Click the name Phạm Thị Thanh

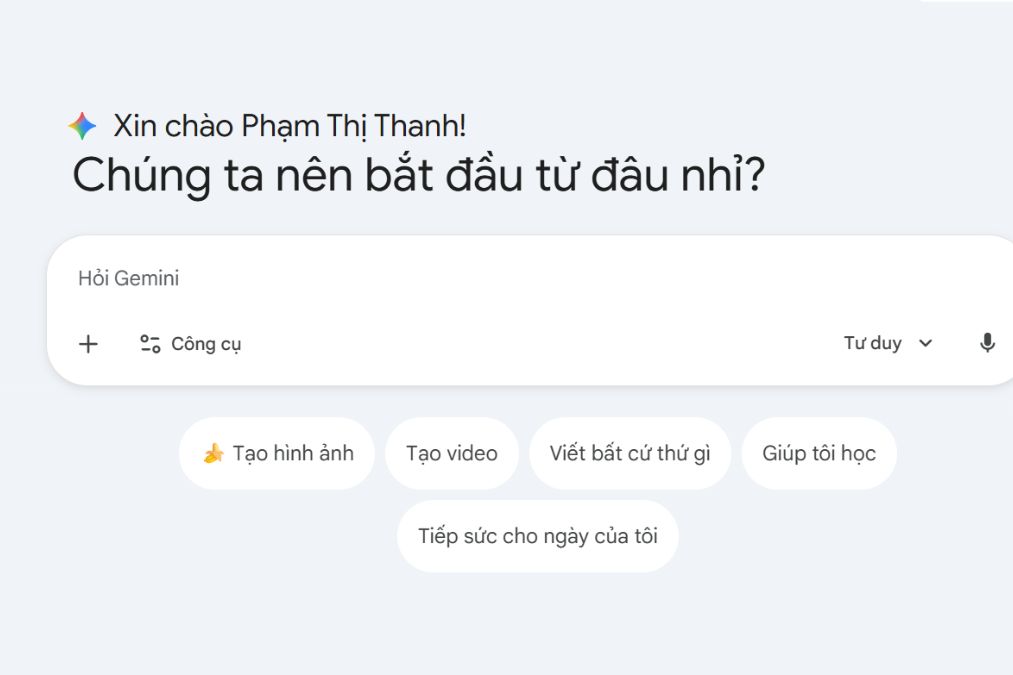pos(353,126)
